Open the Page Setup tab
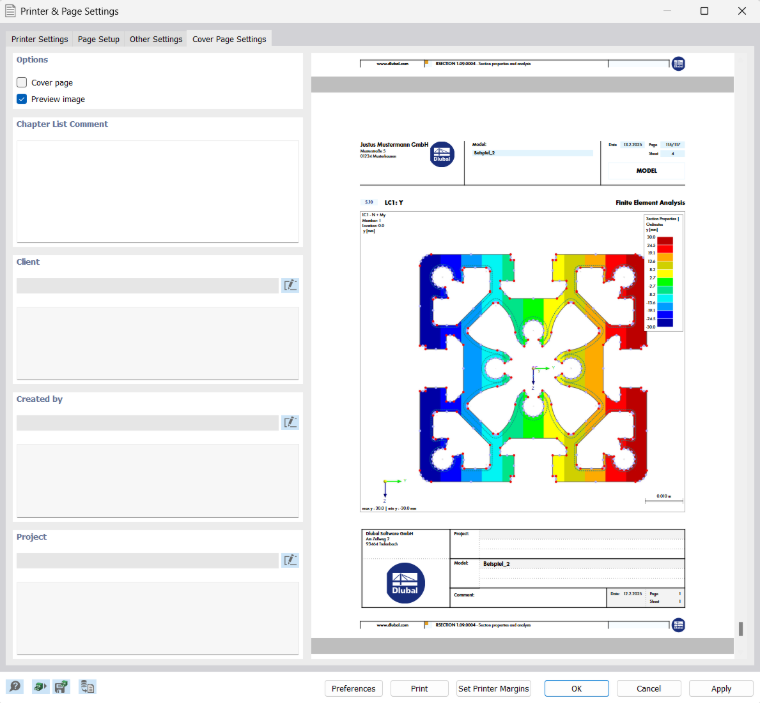Viewport: 760px width, 703px height. [x=98, y=39]
